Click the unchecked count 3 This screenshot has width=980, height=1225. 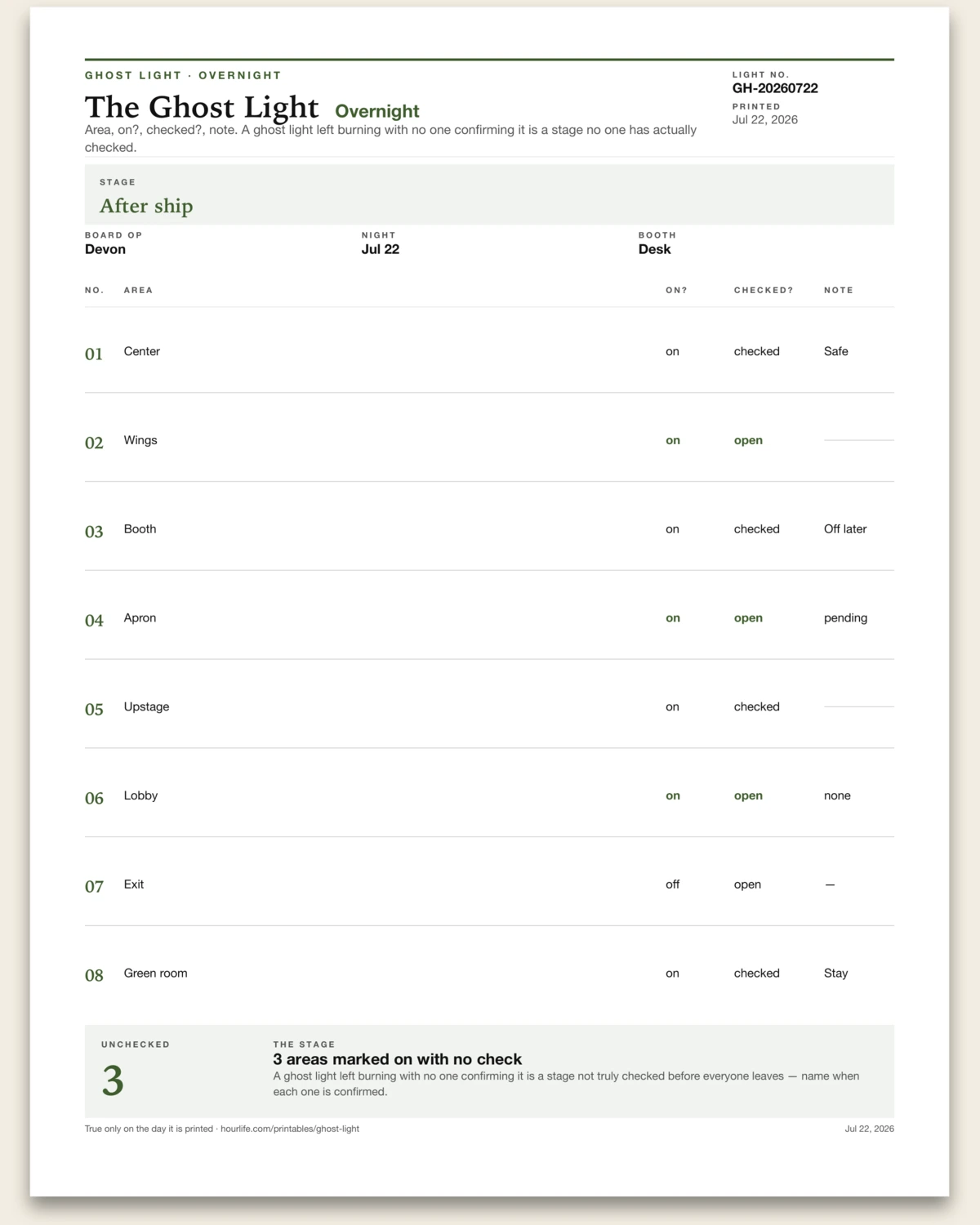tap(113, 1080)
